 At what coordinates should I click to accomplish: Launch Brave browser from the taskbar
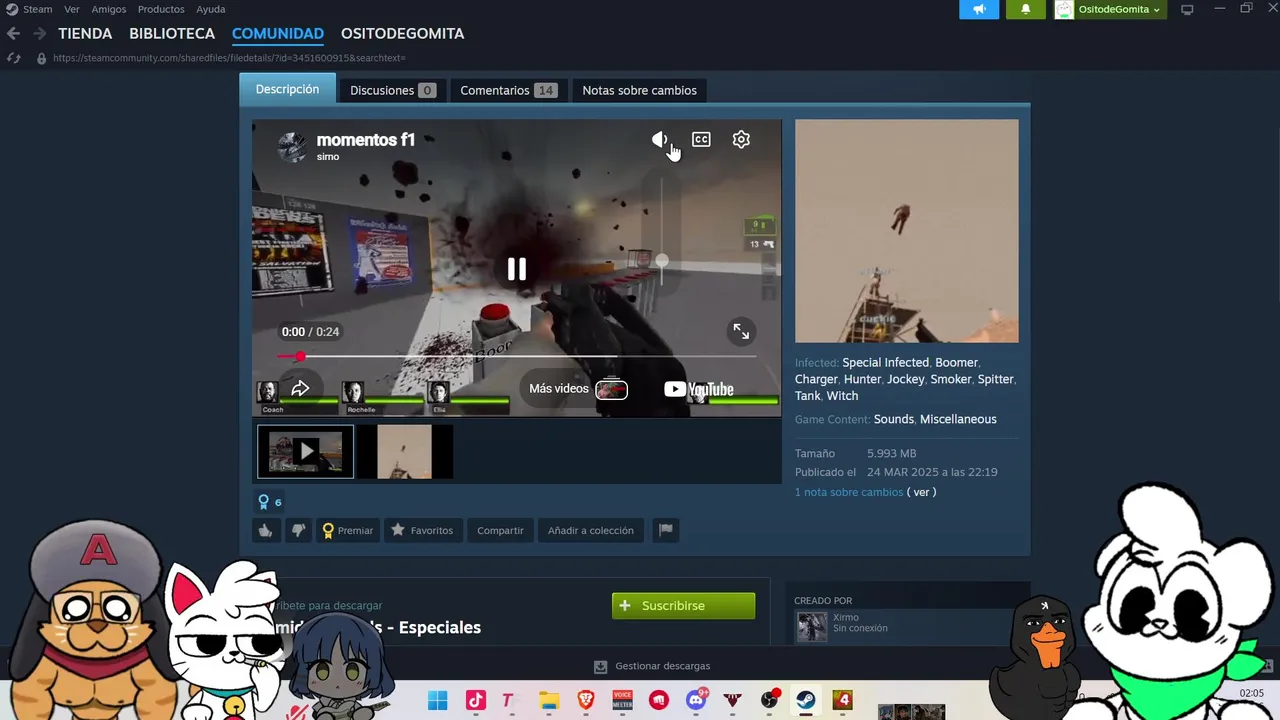[585, 700]
